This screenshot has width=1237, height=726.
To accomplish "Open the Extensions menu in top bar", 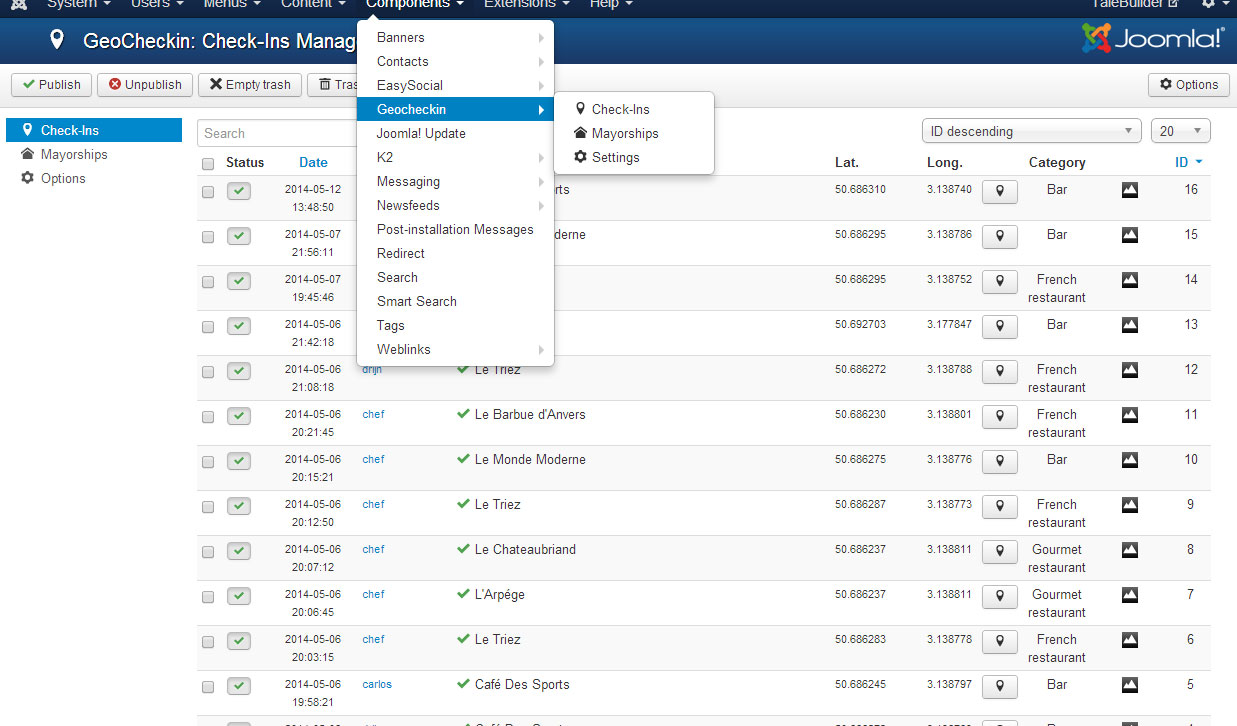I will tap(526, 4).
